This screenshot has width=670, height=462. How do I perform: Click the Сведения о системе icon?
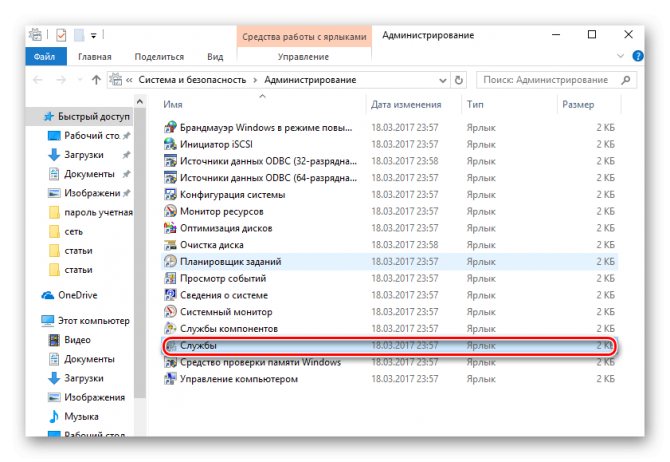tap(170, 295)
